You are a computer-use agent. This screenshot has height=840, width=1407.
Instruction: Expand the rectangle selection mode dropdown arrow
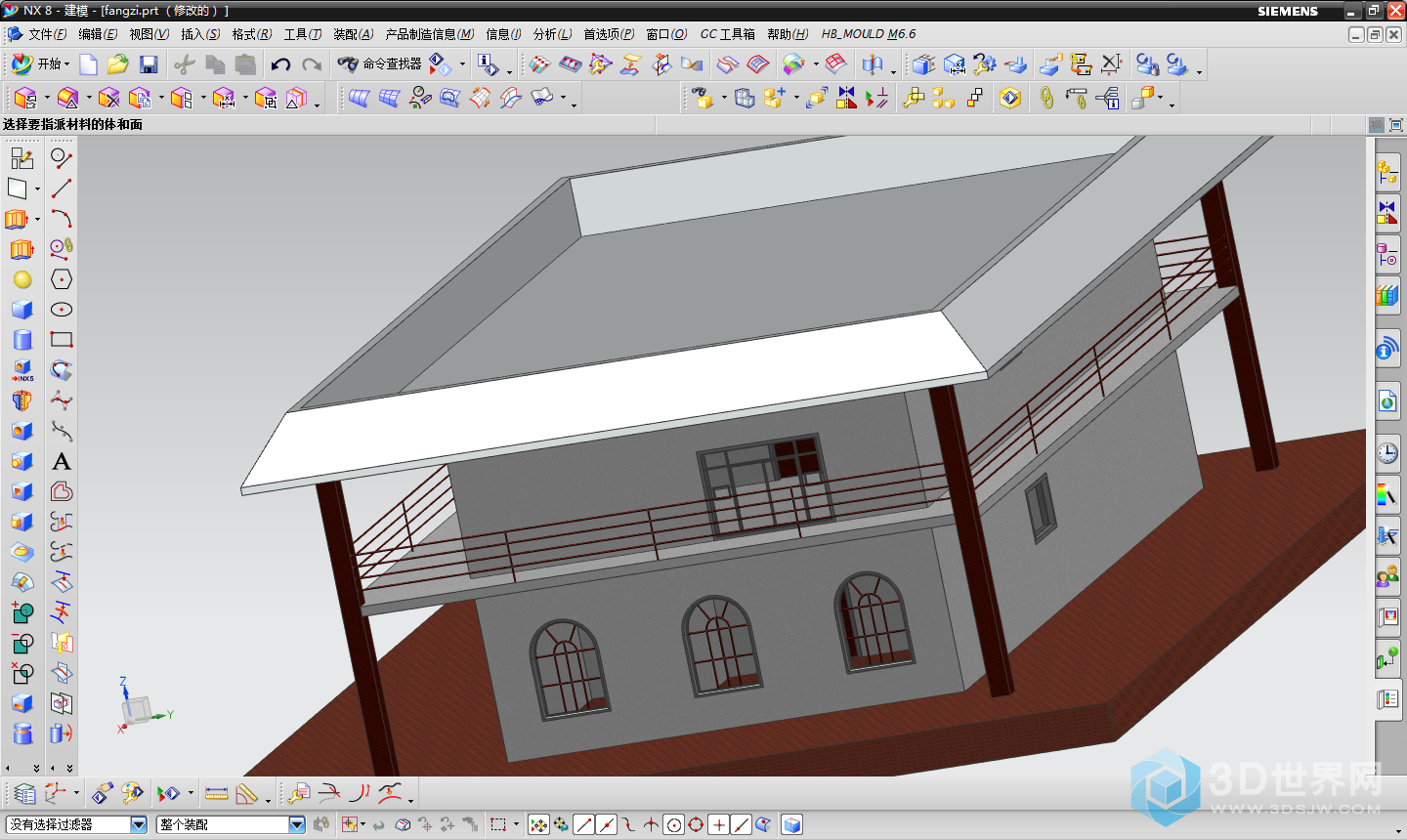(516, 825)
